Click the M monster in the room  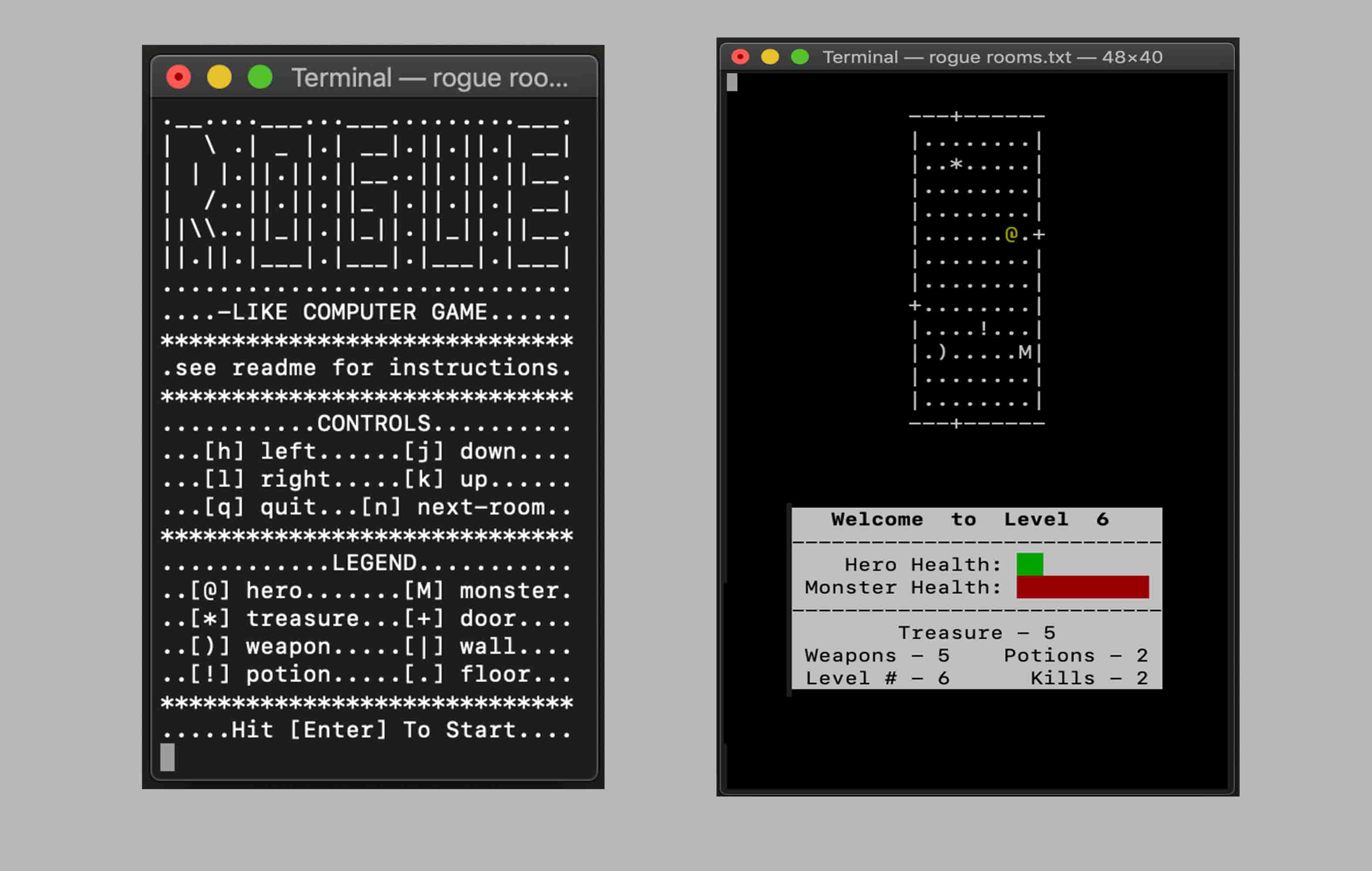point(1025,353)
